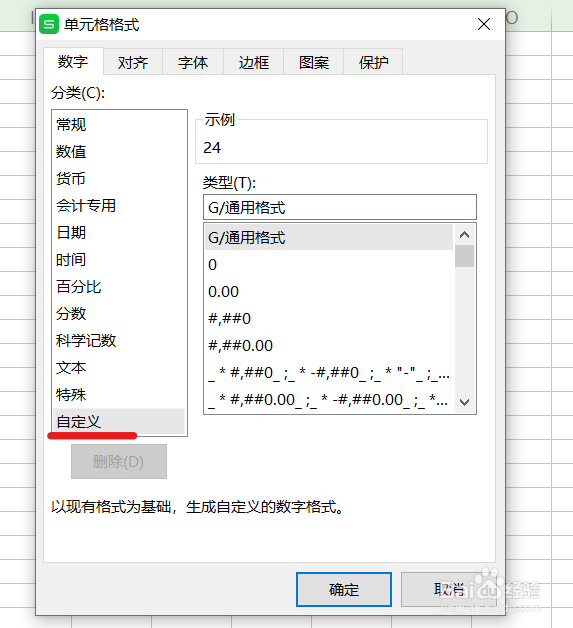Pick the #,##0.00 format type
Viewport: 573px width, 628px height.
(x=329, y=346)
